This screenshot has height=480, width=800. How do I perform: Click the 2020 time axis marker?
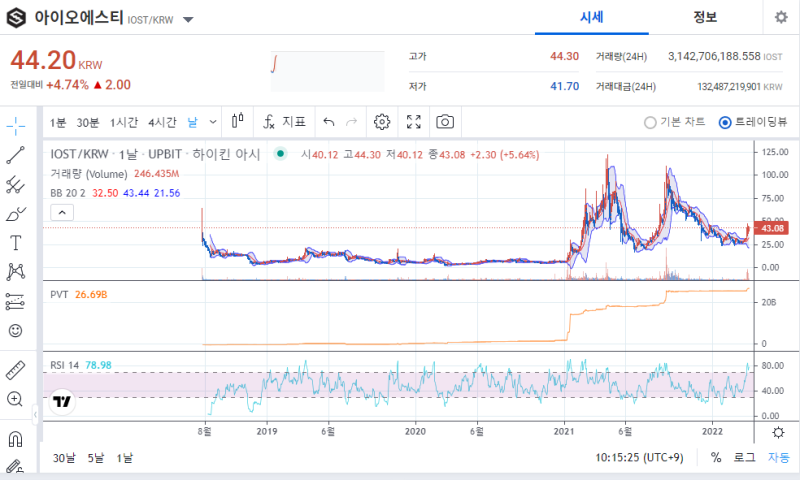[x=415, y=432]
